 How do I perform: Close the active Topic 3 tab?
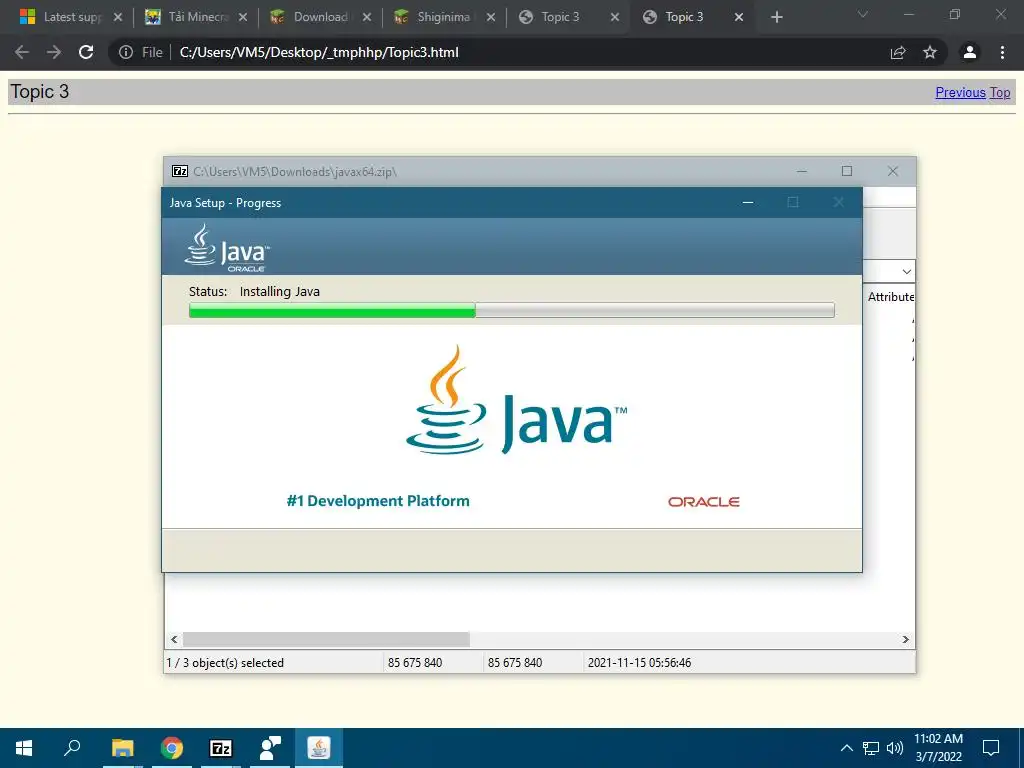739,17
